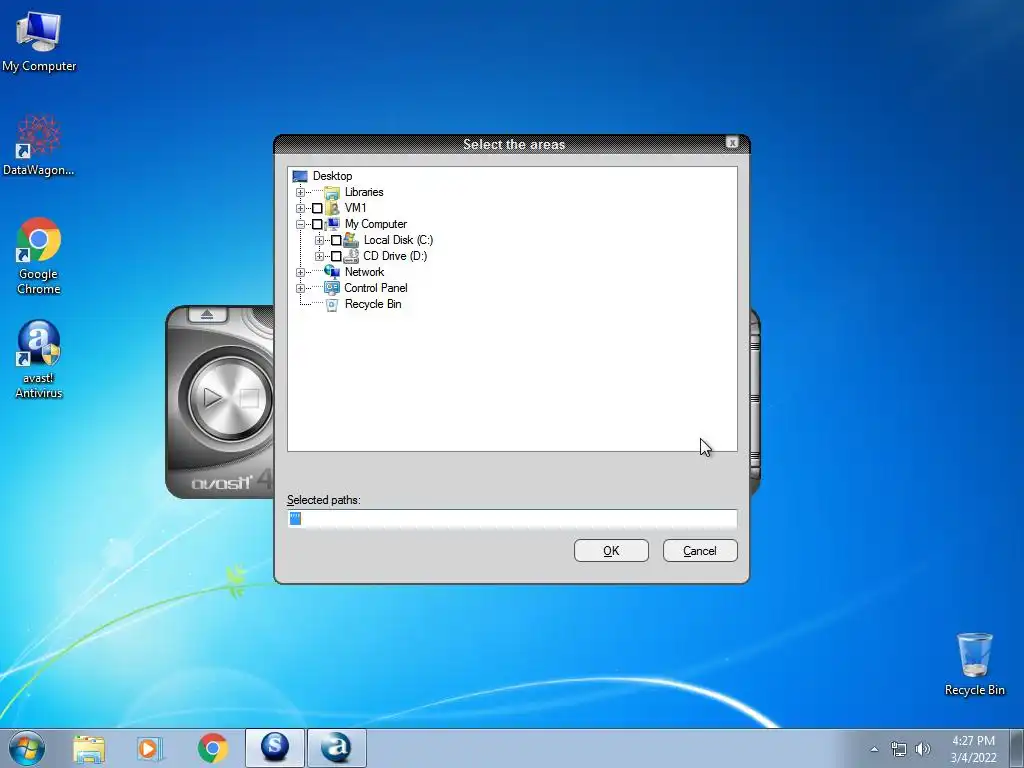Check the My Computer checkbox

317,224
